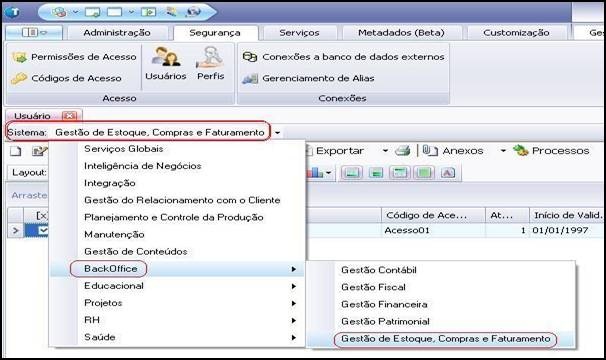606x360 pixels.
Task: Click the edit record pencil icon
Action: click(x=39, y=151)
